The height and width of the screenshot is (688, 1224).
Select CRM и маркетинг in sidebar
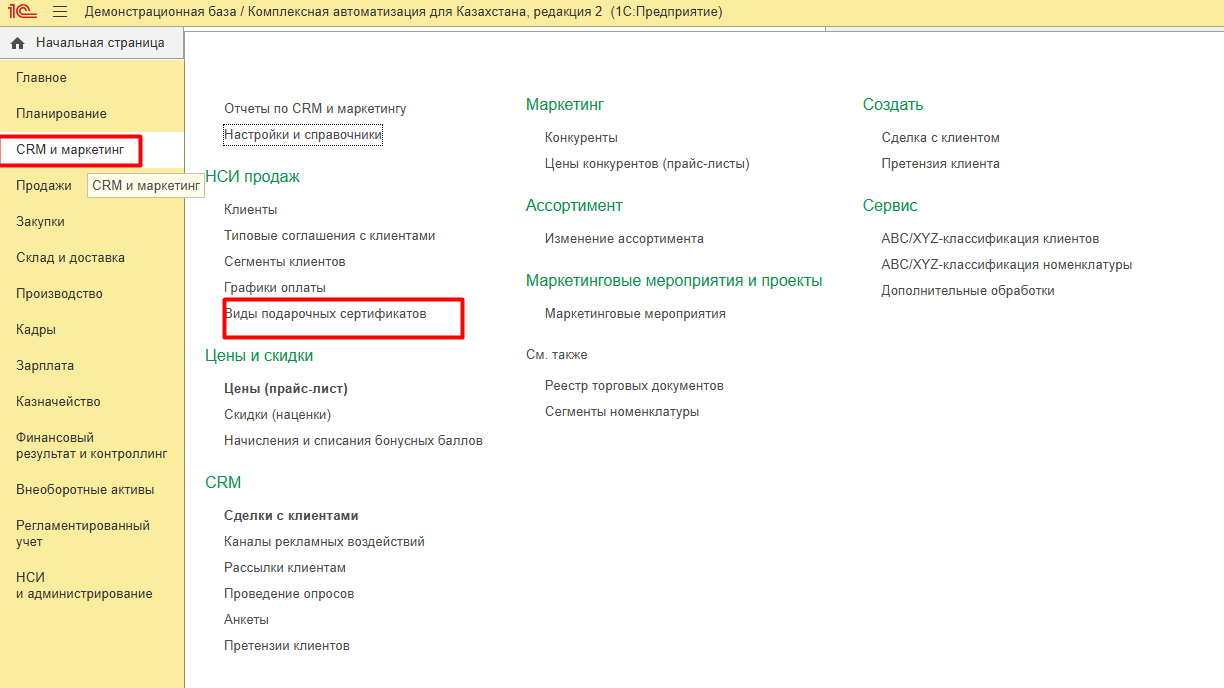(x=70, y=150)
